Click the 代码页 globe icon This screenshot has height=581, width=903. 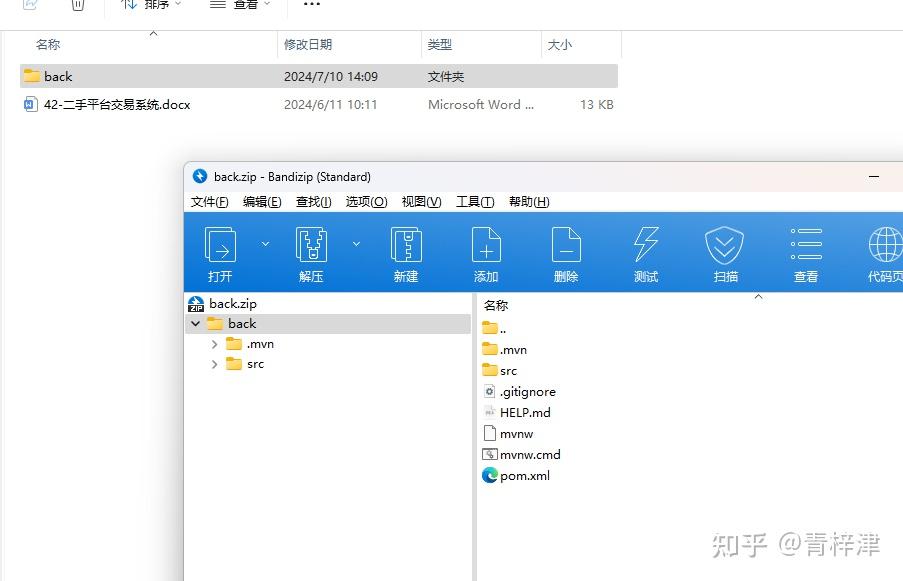click(886, 245)
